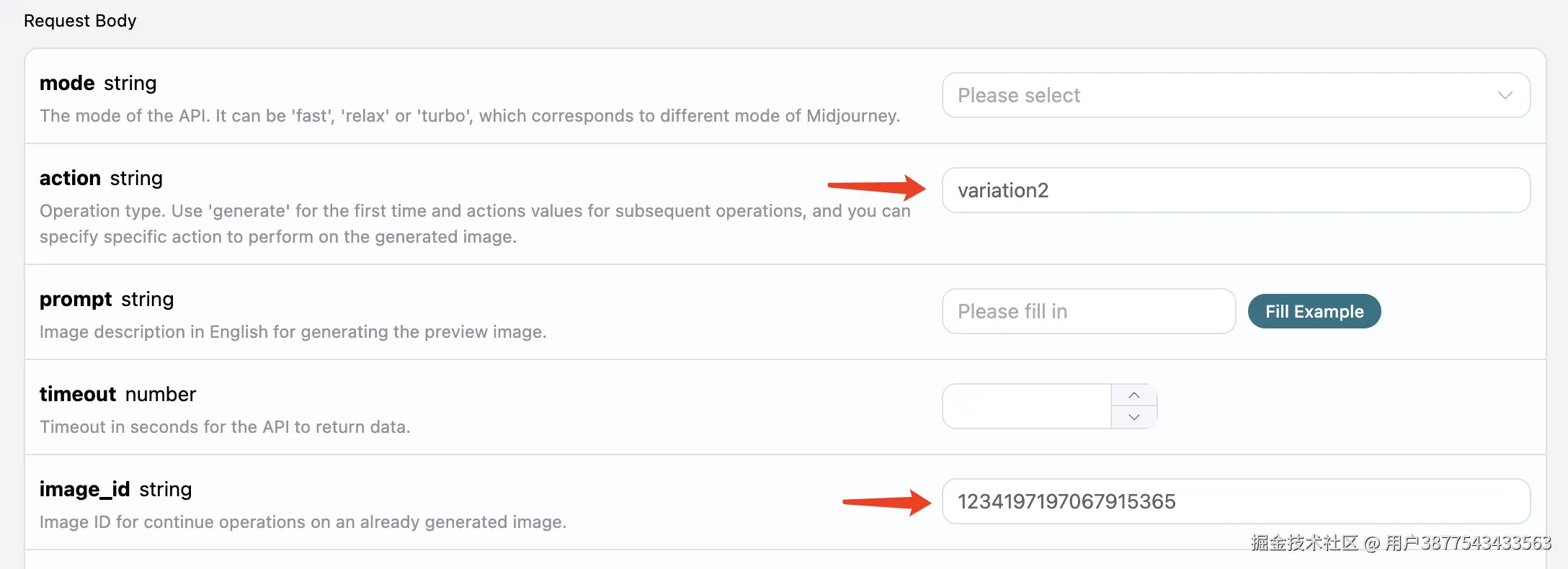This screenshot has width=1568, height=569.
Task: Increase timeout with the up arrow
Action: tap(1134, 395)
